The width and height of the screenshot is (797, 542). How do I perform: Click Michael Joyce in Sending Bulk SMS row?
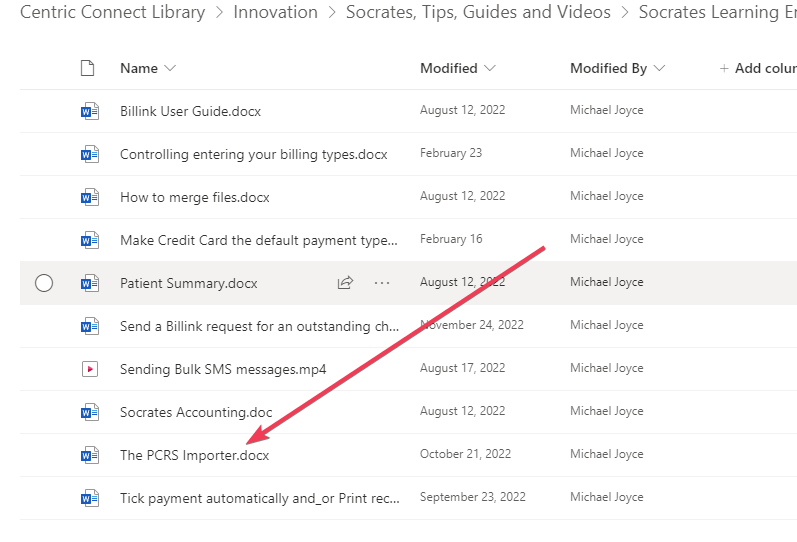click(607, 368)
